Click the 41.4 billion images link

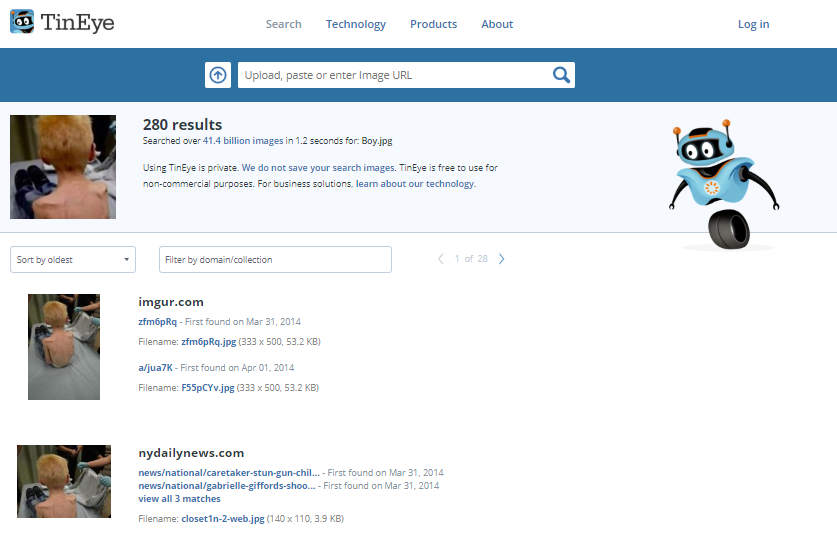tap(243, 141)
